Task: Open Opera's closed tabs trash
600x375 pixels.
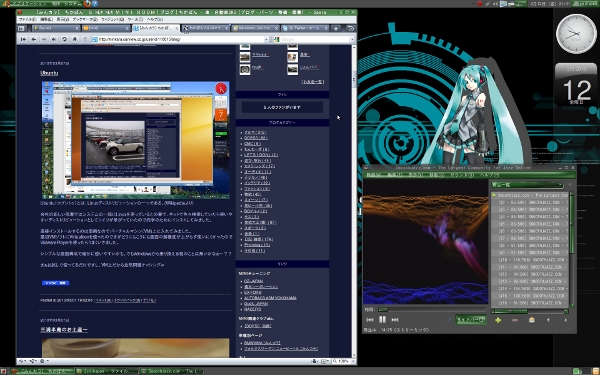Action: tap(351, 28)
